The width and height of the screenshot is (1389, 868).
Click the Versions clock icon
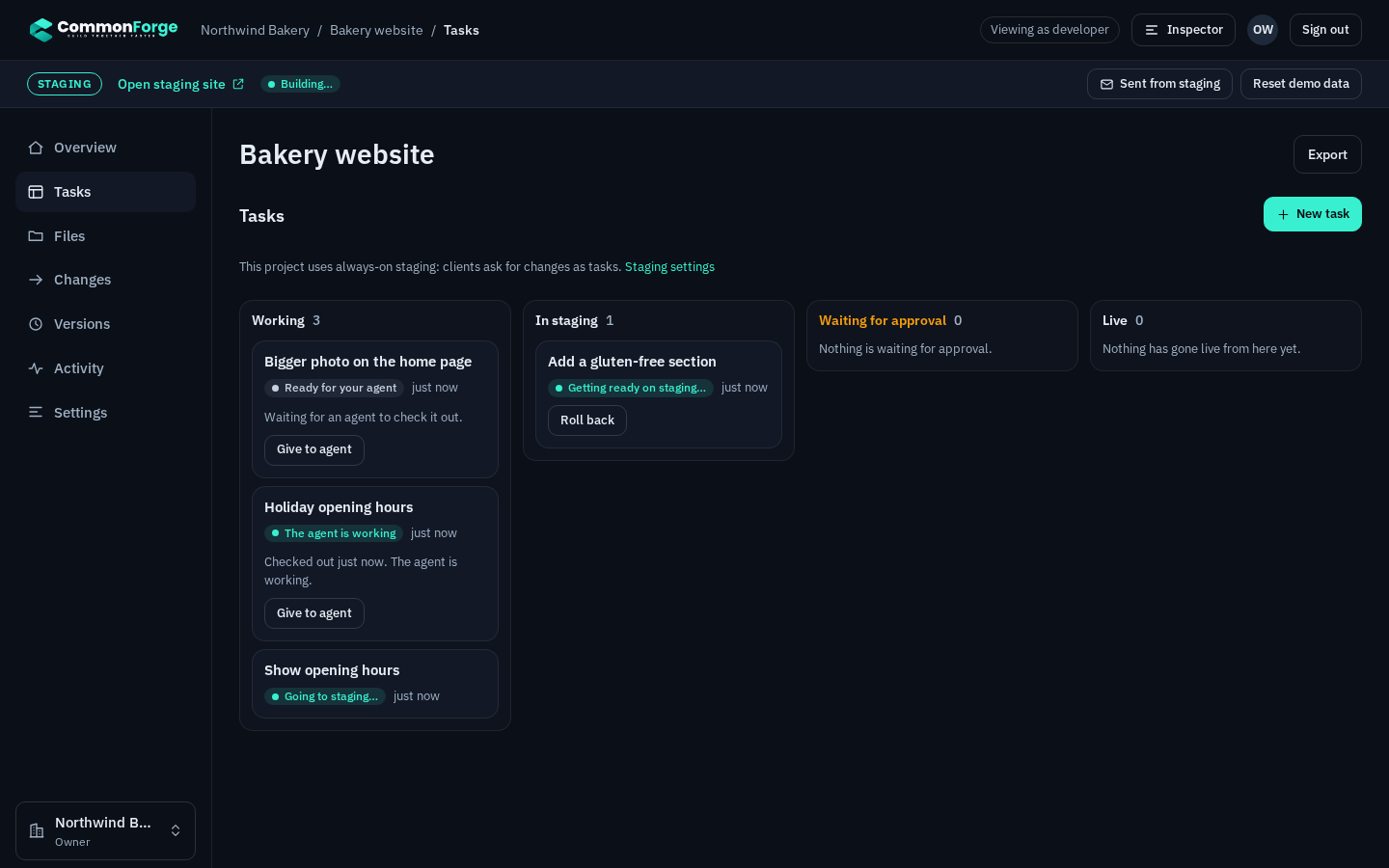(36, 324)
